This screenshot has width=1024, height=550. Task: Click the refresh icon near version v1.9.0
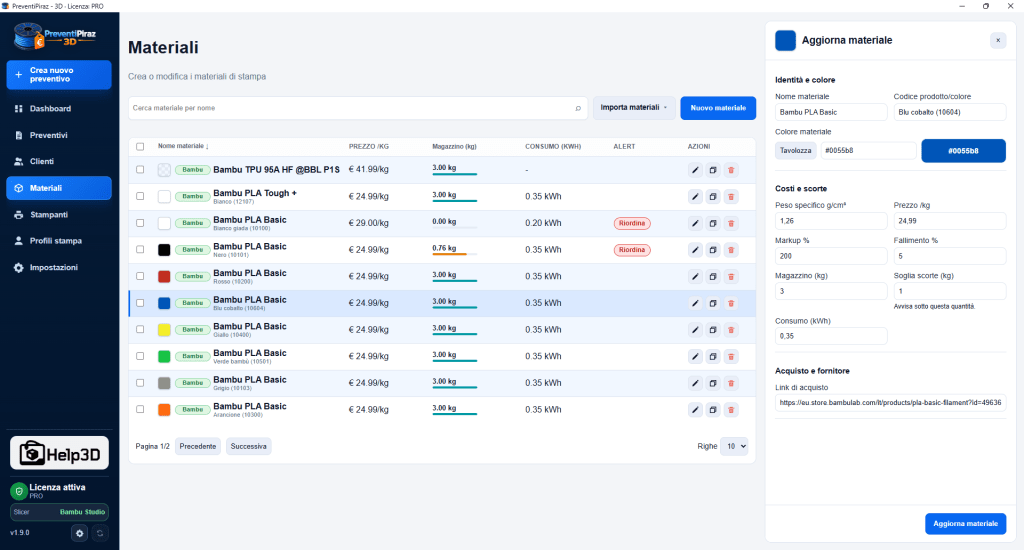[x=100, y=533]
